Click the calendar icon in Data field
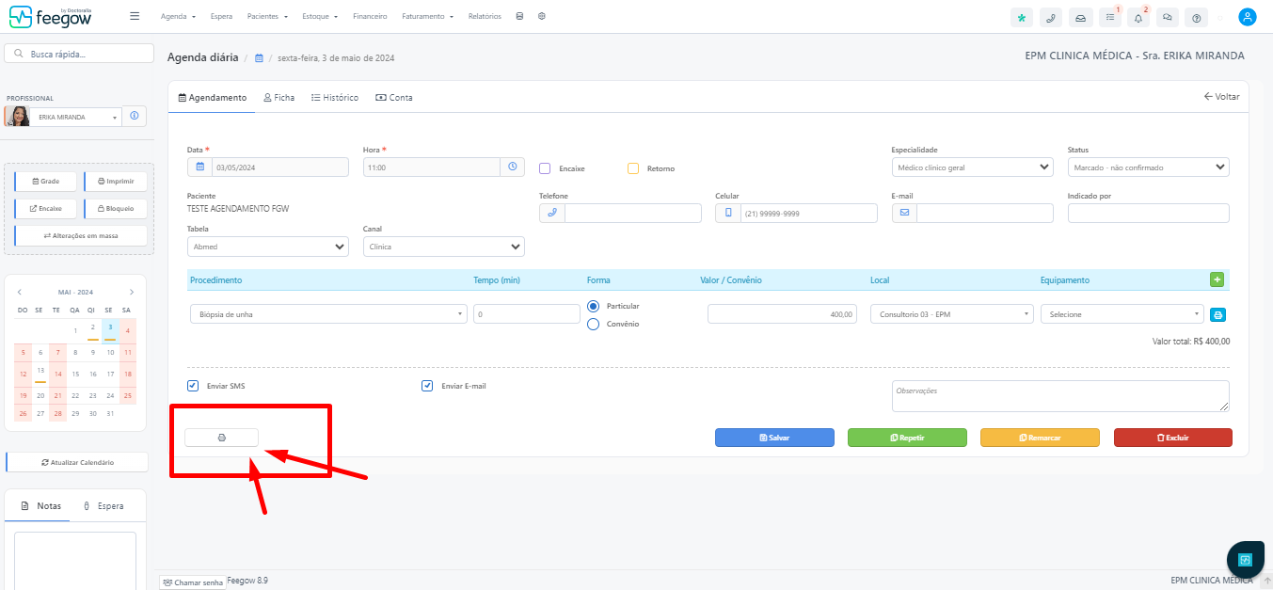 199,168
